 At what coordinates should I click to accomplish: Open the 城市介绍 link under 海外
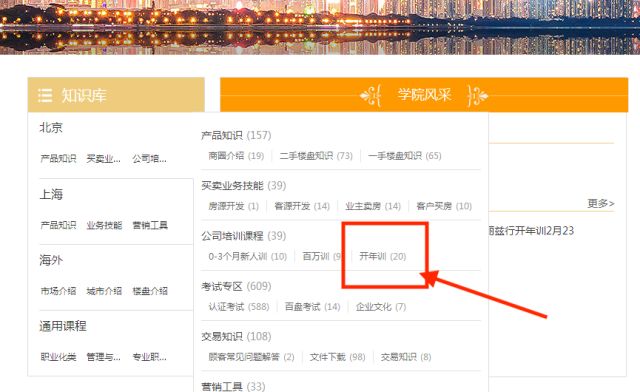tap(104, 291)
